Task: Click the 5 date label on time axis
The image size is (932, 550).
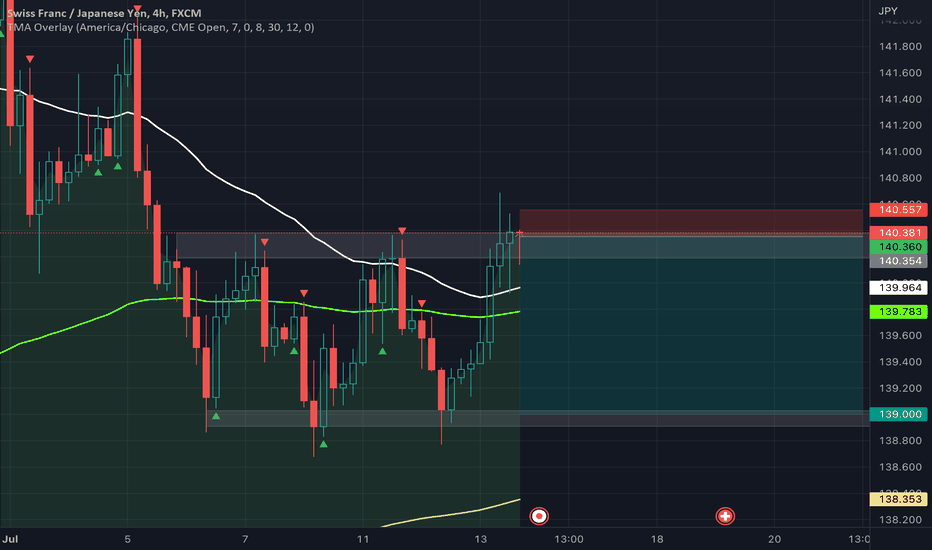Action: click(127, 539)
